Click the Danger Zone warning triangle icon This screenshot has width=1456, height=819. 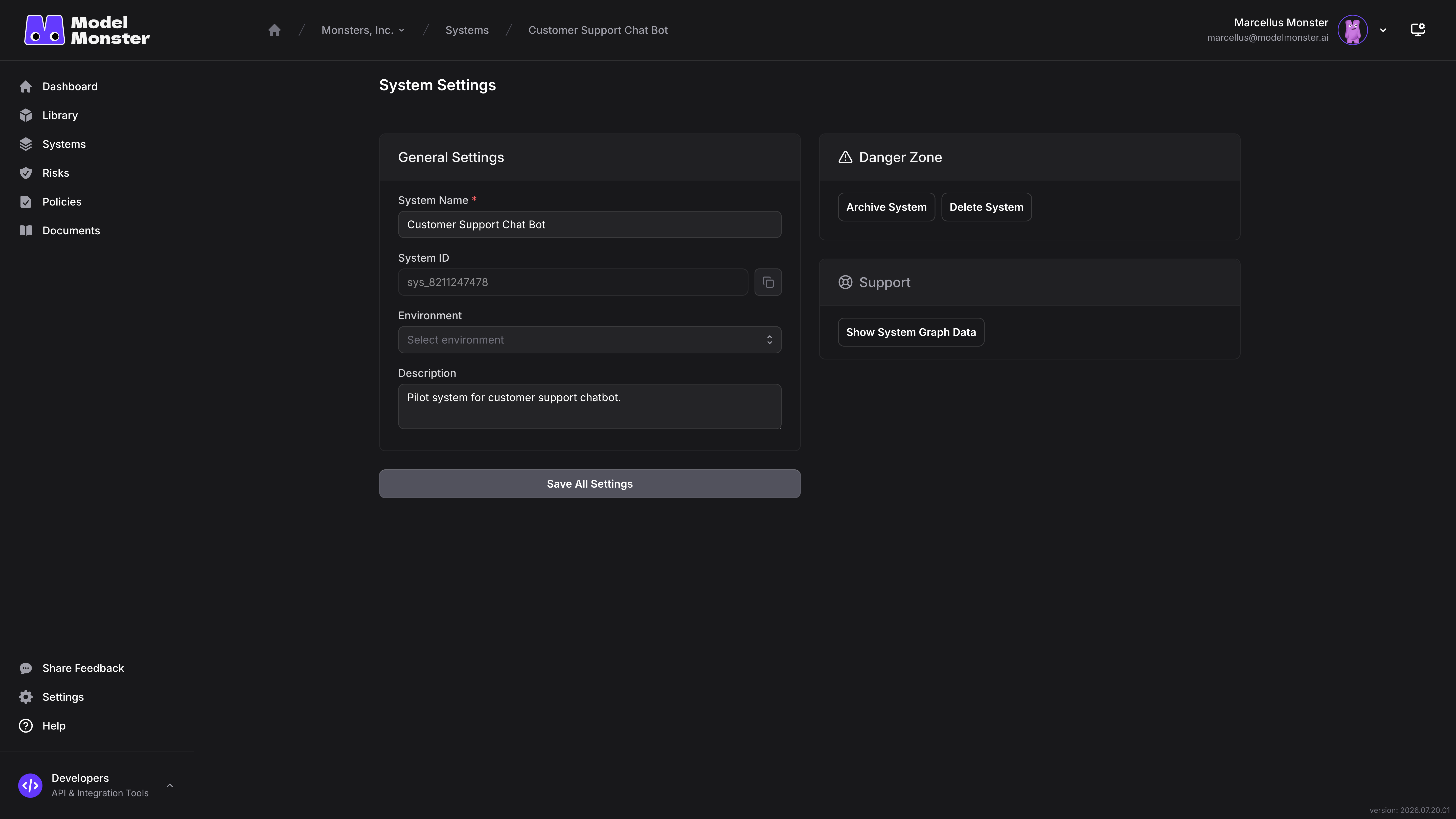pos(845,157)
